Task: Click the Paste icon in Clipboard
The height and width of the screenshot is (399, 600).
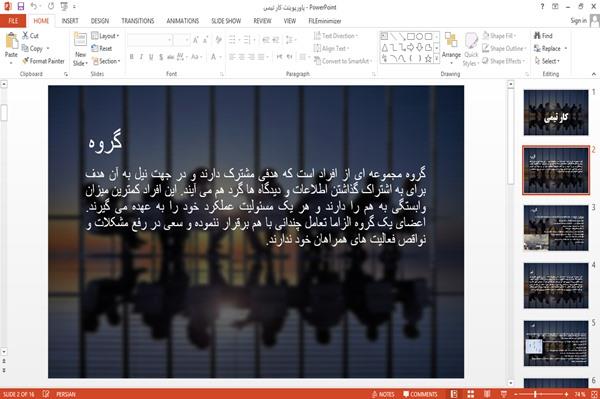Action: [11, 41]
